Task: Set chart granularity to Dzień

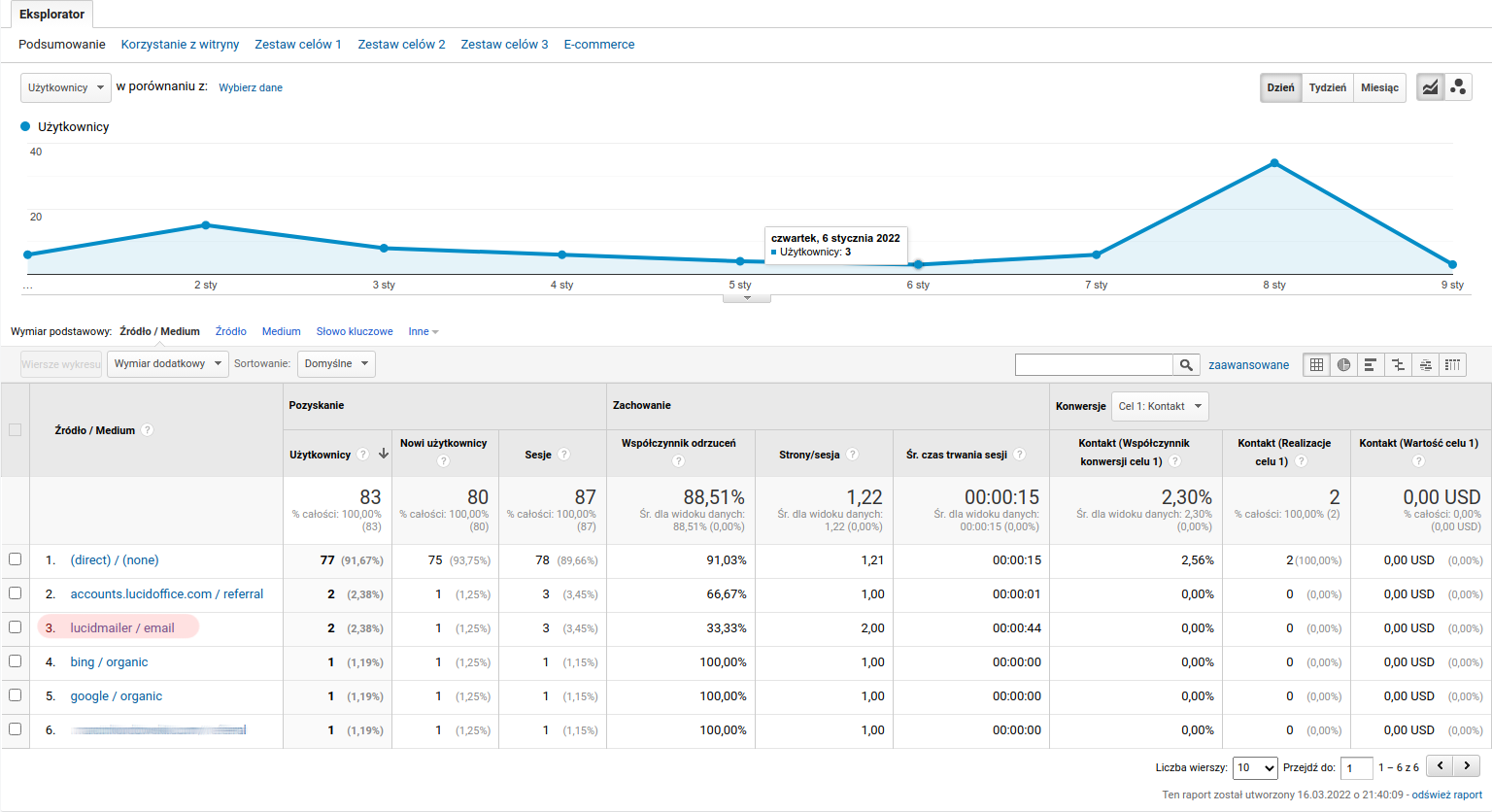Action: (x=1280, y=87)
